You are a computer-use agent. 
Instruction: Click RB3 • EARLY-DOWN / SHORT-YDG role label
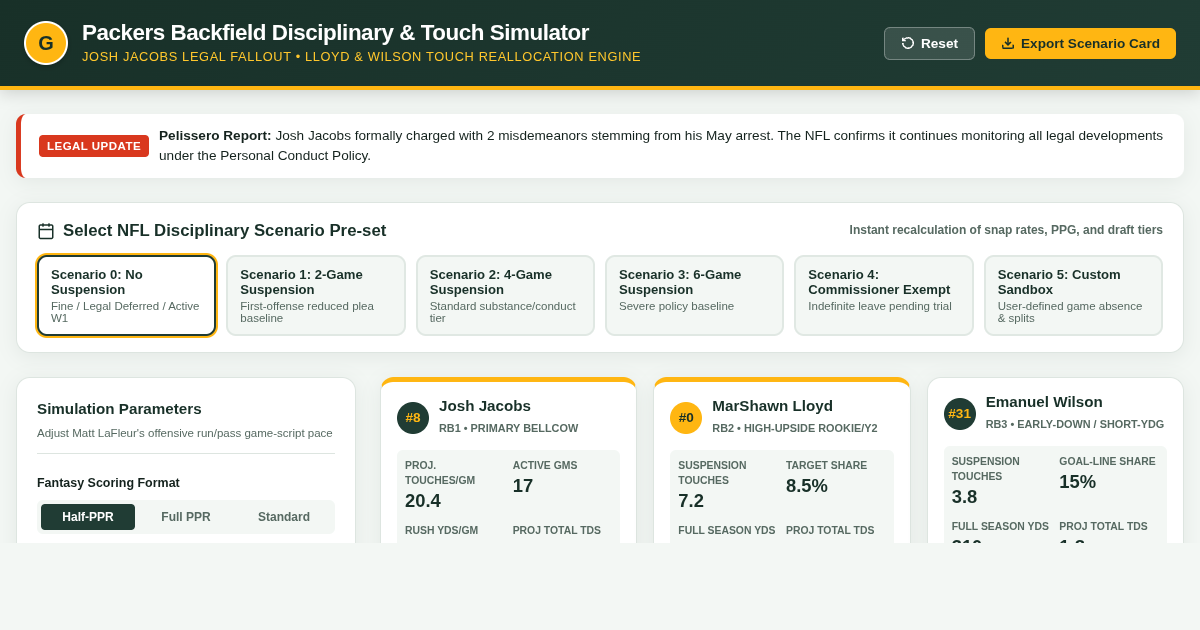[x=1075, y=424]
